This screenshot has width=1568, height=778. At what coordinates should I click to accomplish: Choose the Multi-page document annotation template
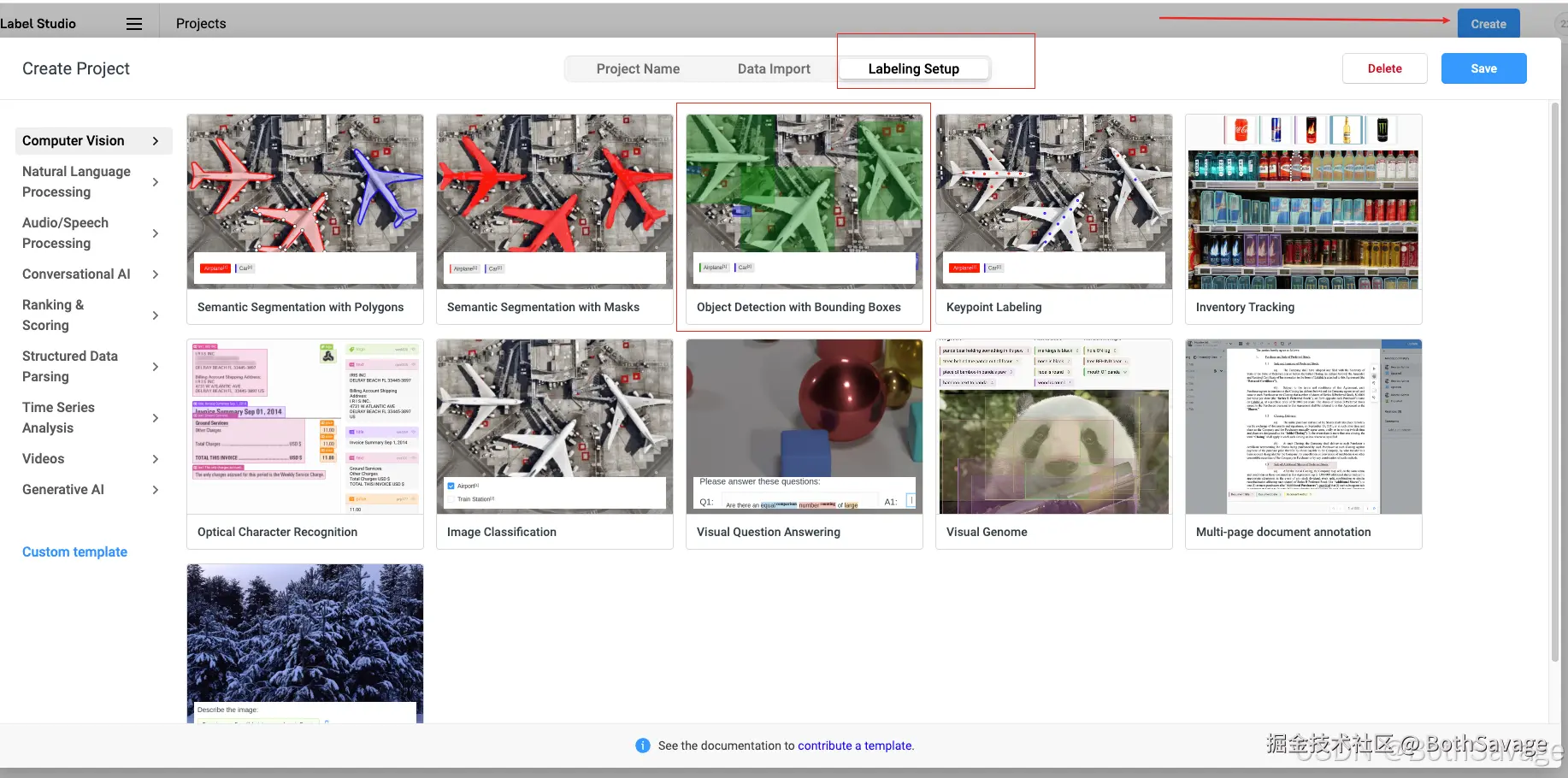(1304, 445)
